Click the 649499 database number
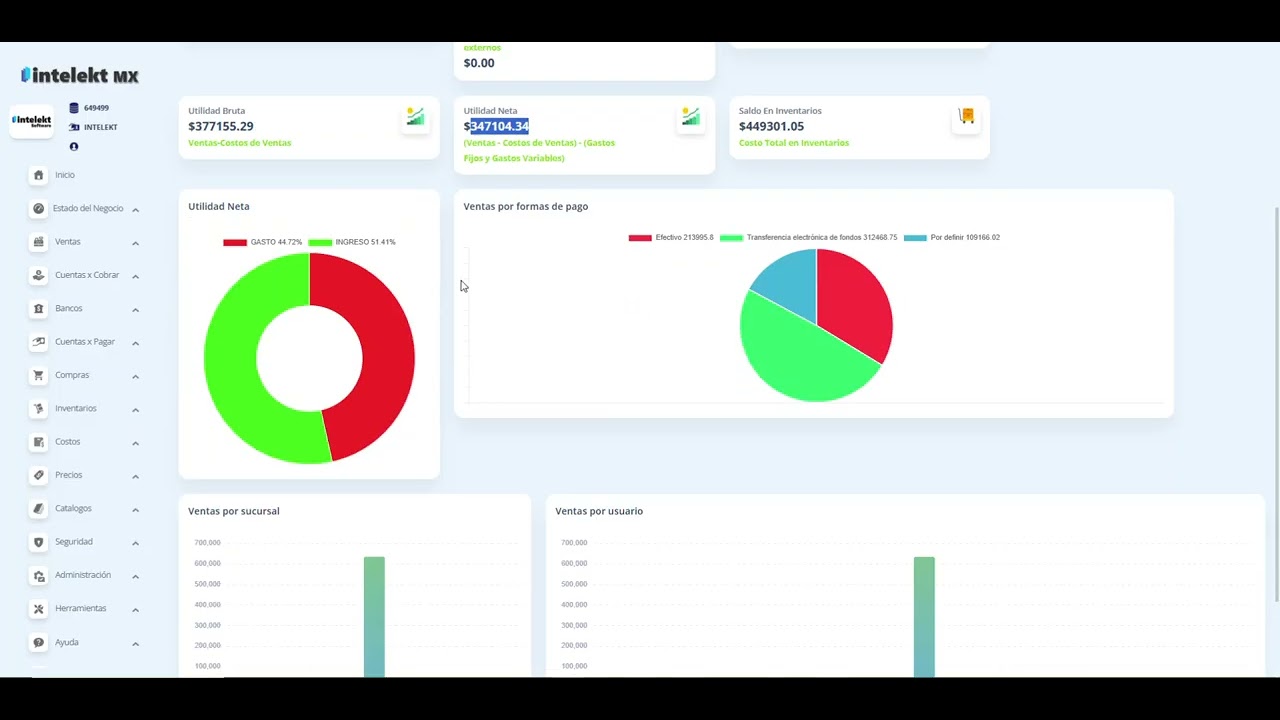Image resolution: width=1280 pixels, height=720 pixels. point(97,108)
